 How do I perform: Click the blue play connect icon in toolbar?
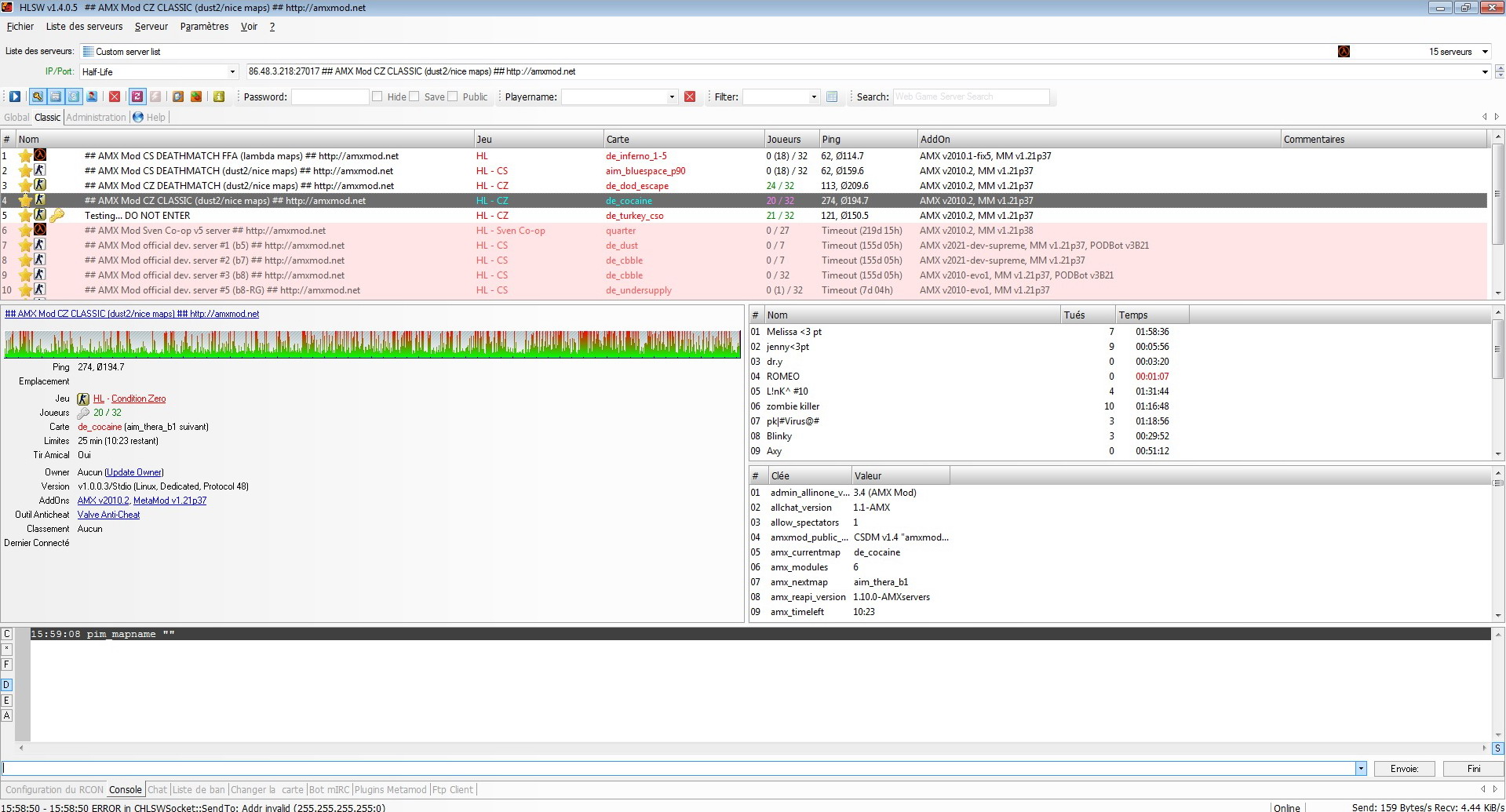pyautogui.click(x=15, y=96)
